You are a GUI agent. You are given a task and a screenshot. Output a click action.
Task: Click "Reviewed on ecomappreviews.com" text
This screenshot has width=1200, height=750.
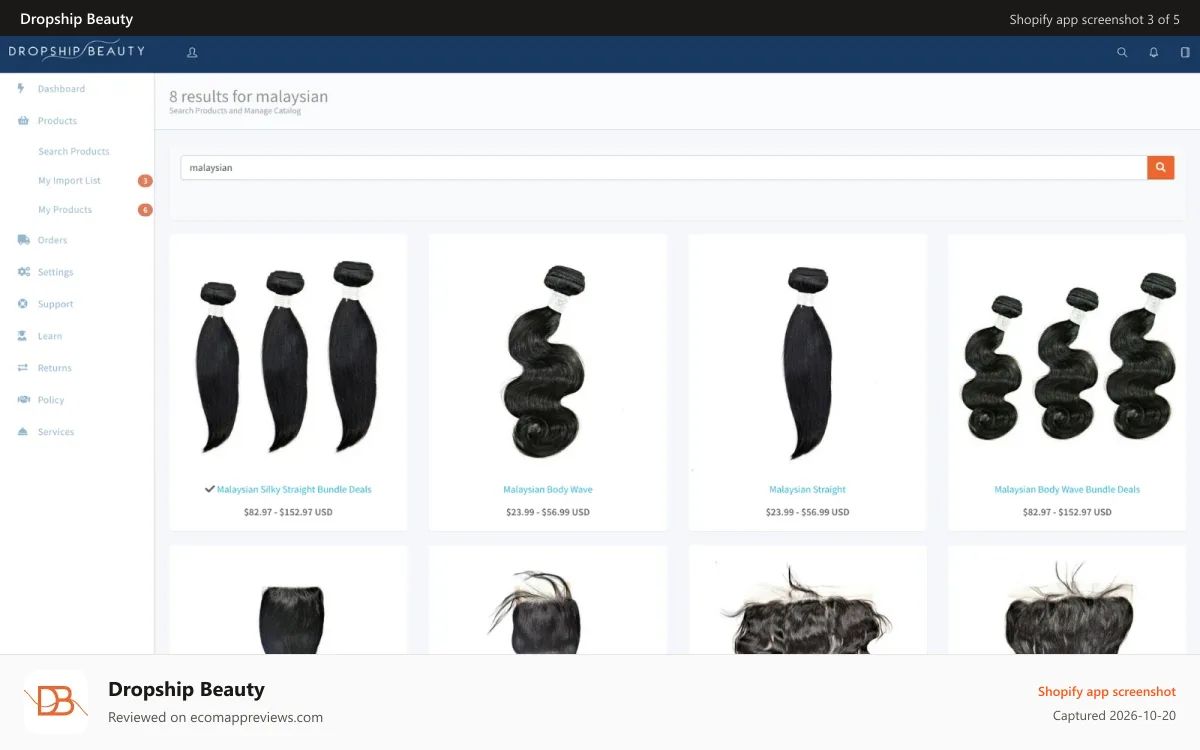(215, 717)
